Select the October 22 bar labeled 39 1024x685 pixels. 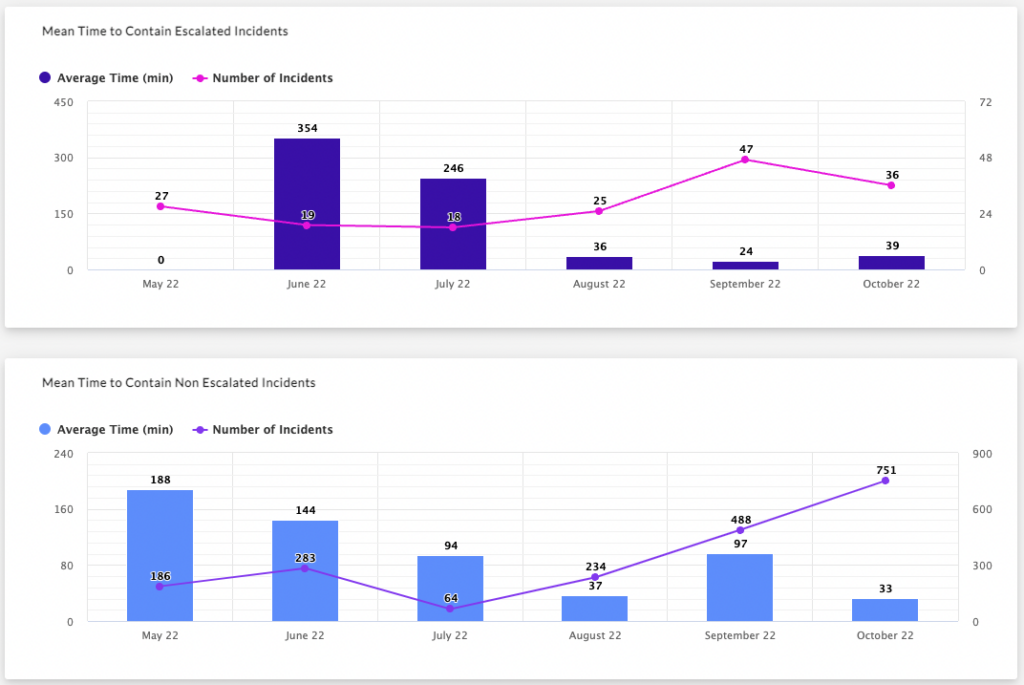tap(891, 262)
